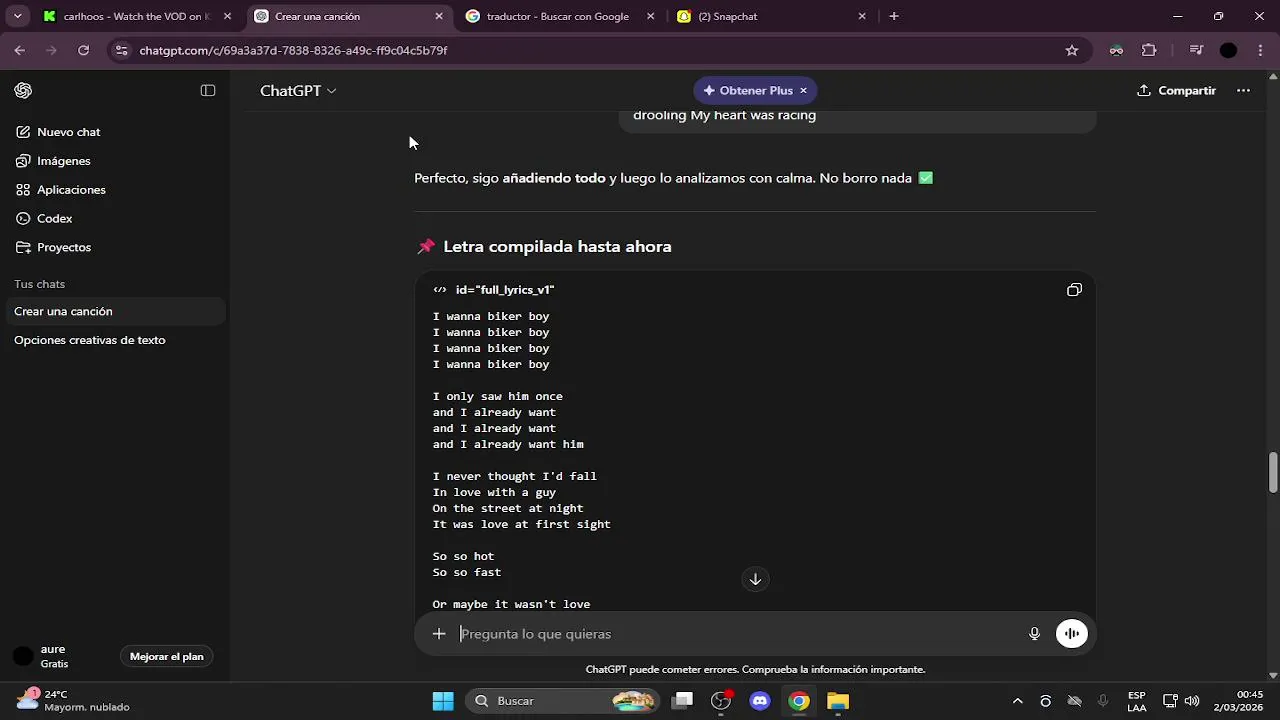Start voice mode with the waveform button
Image resolution: width=1280 pixels, height=720 pixels.
1072,634
